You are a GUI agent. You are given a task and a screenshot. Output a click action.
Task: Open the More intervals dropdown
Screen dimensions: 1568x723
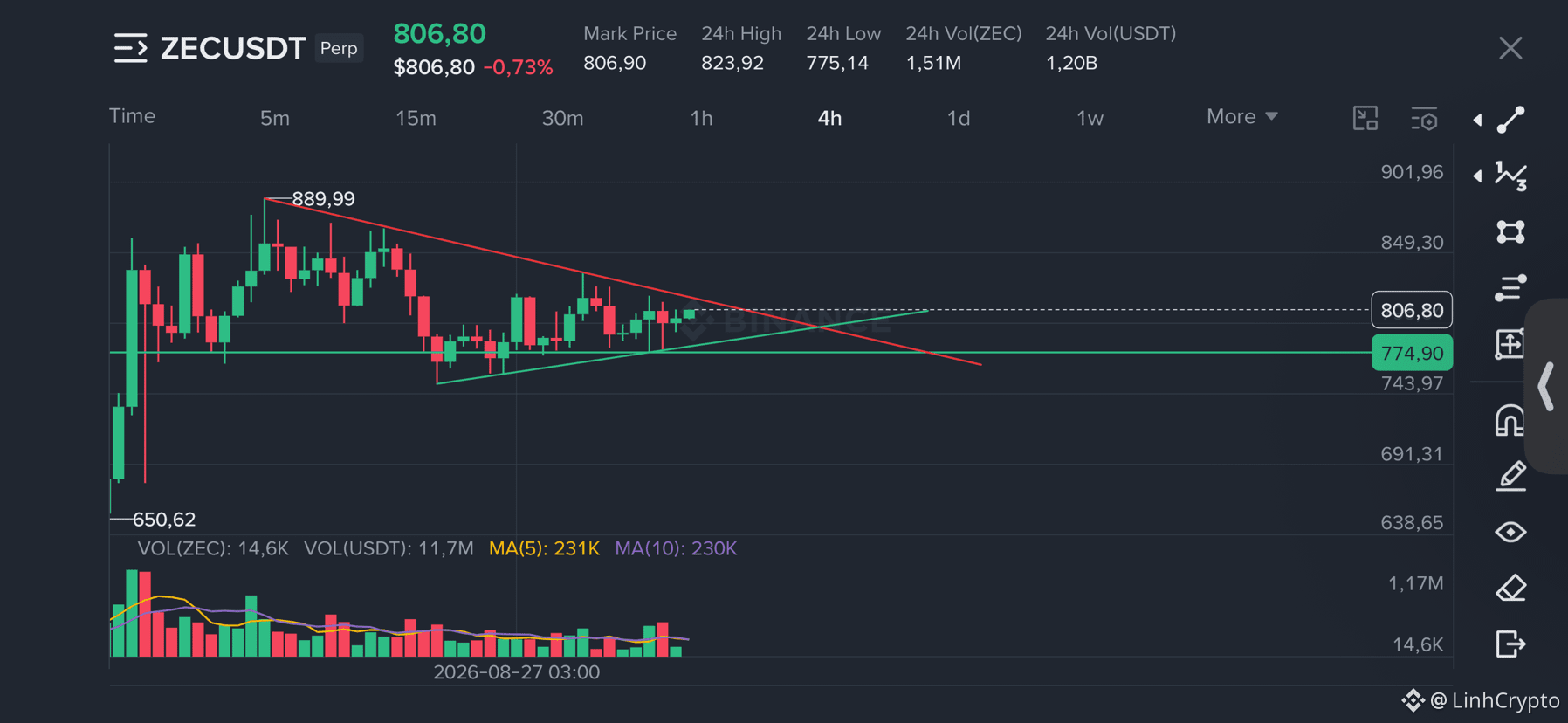(1241, 116)
